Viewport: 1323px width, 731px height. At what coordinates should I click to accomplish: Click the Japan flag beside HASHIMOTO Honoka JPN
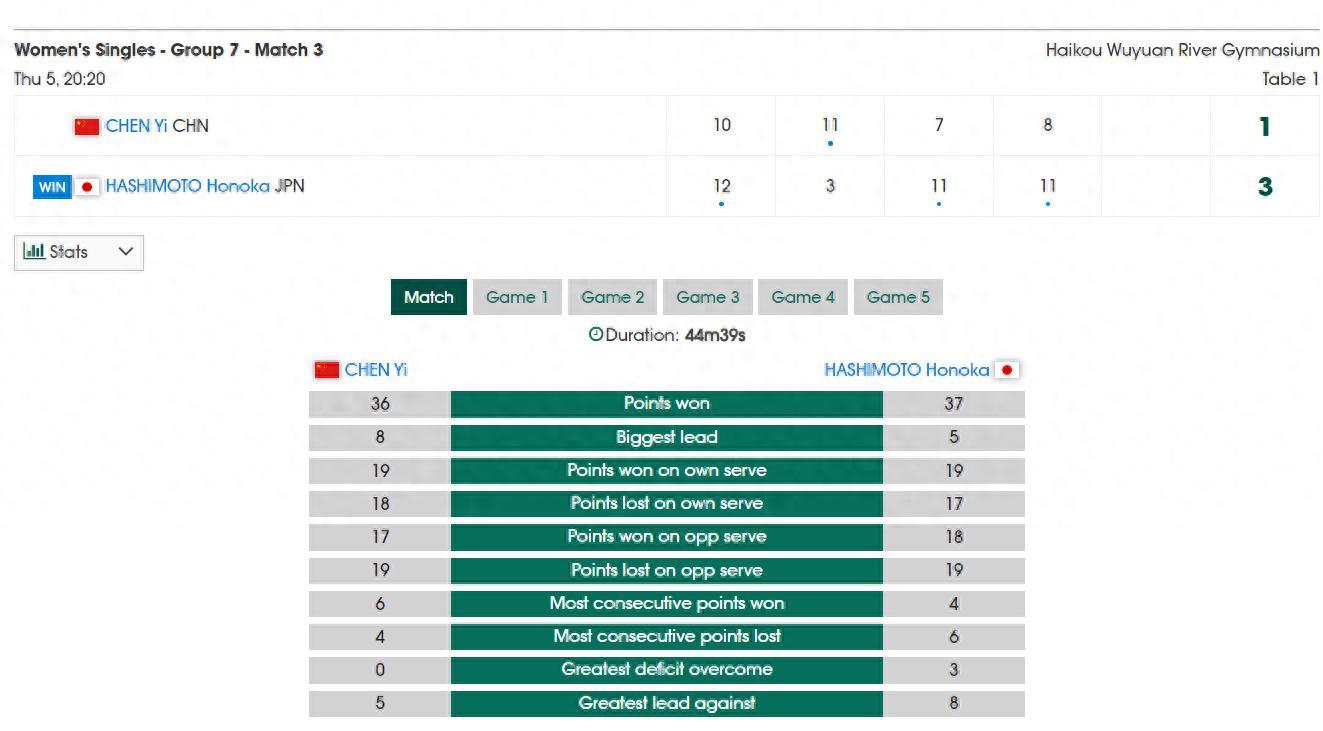pyautogui.click(x=87, y=187)
